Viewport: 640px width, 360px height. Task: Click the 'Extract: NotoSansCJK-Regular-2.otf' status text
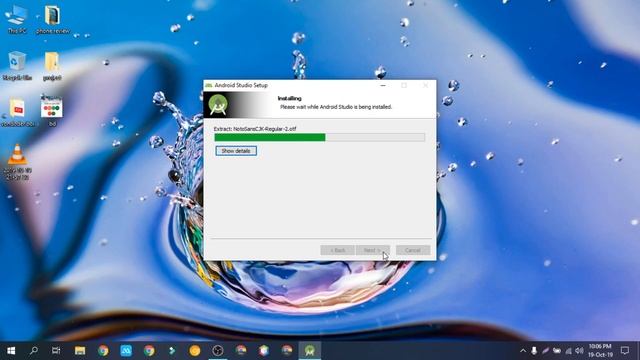tap(255, 129)
